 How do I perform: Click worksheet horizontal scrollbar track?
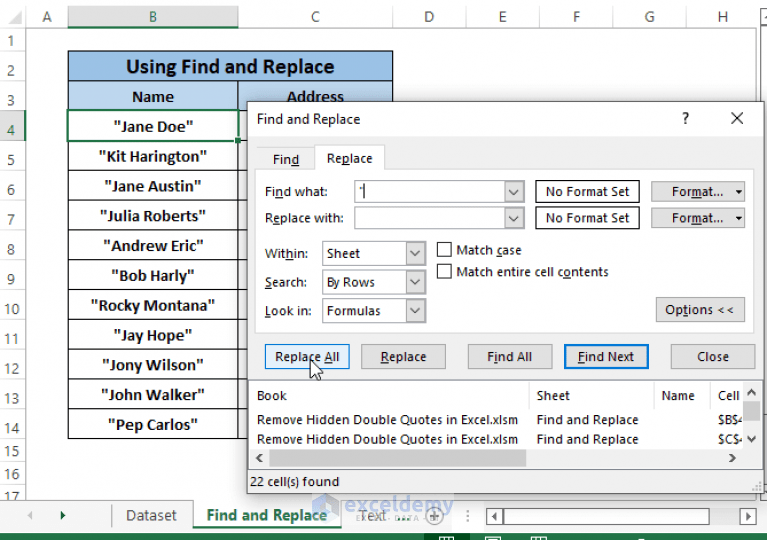coord(606,516)
